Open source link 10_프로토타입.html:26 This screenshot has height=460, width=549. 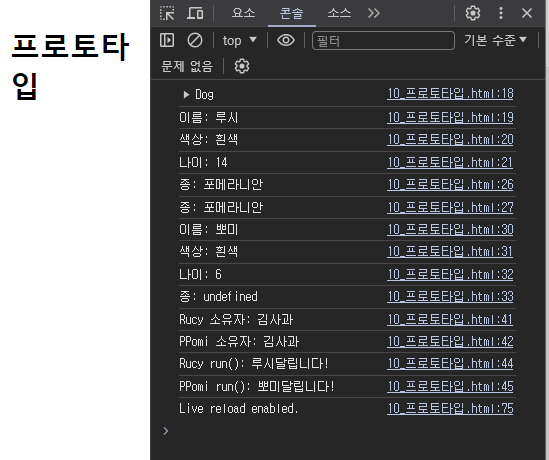tap(450, 184)
